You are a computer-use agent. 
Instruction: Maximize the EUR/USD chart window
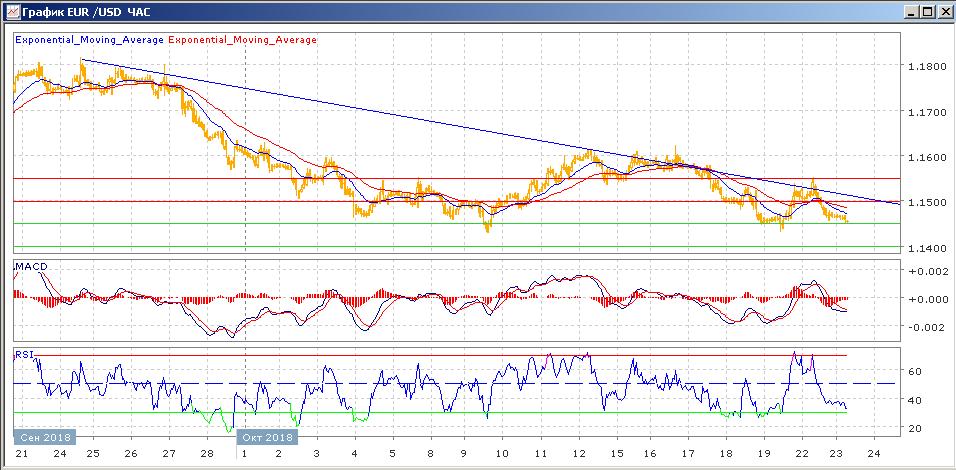click(926, 11)
